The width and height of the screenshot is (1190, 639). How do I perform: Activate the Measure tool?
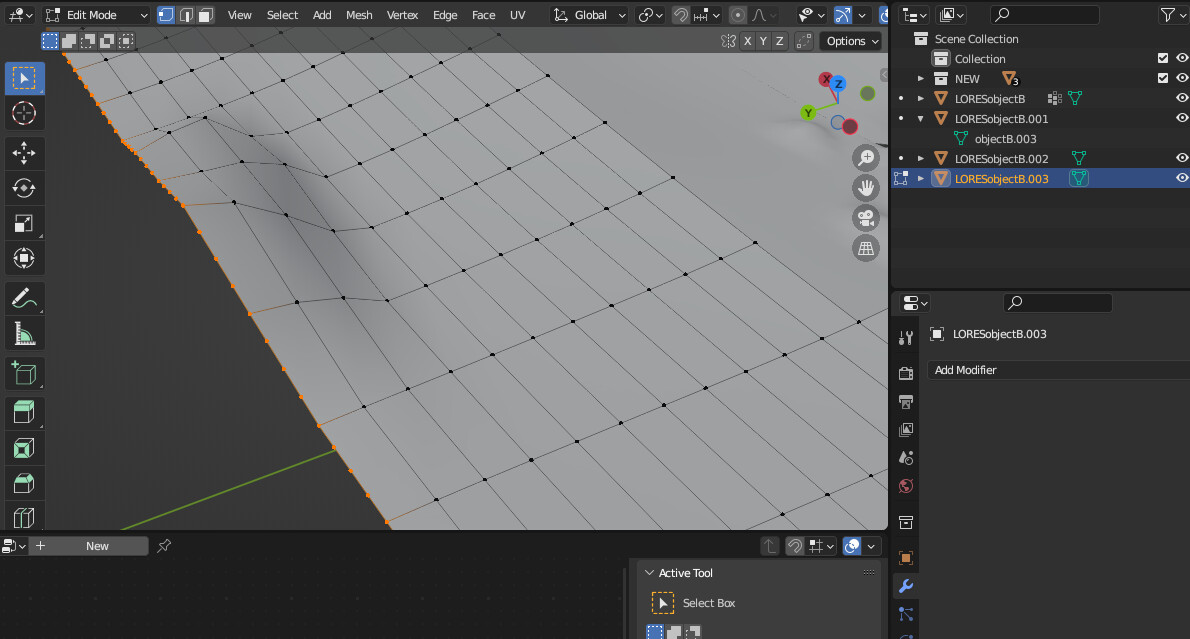(24, 333)
